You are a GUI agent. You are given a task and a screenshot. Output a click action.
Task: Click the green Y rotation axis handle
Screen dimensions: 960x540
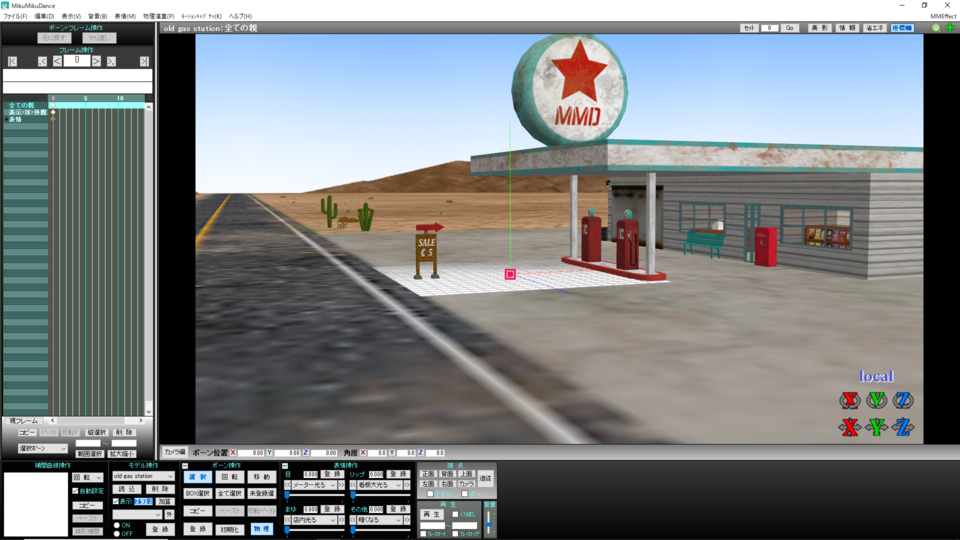(876, 400)
